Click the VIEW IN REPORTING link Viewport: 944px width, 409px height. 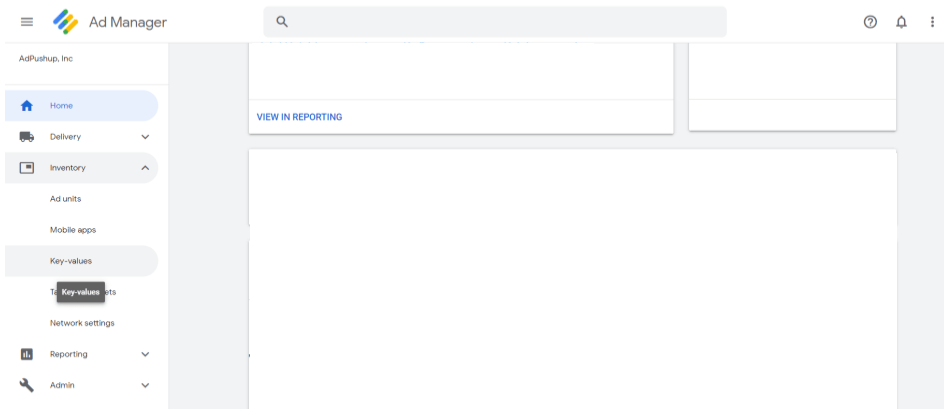point(299,117)
